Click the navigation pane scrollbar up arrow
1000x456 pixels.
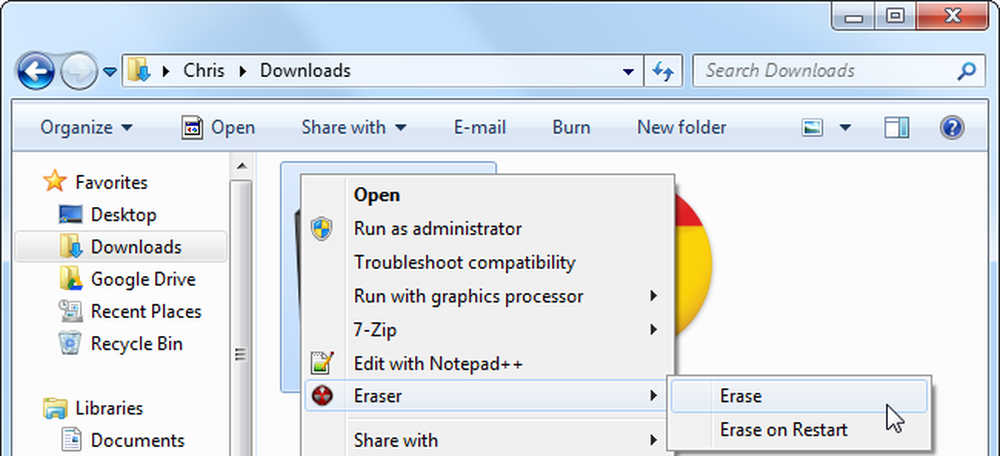point(241,167)
